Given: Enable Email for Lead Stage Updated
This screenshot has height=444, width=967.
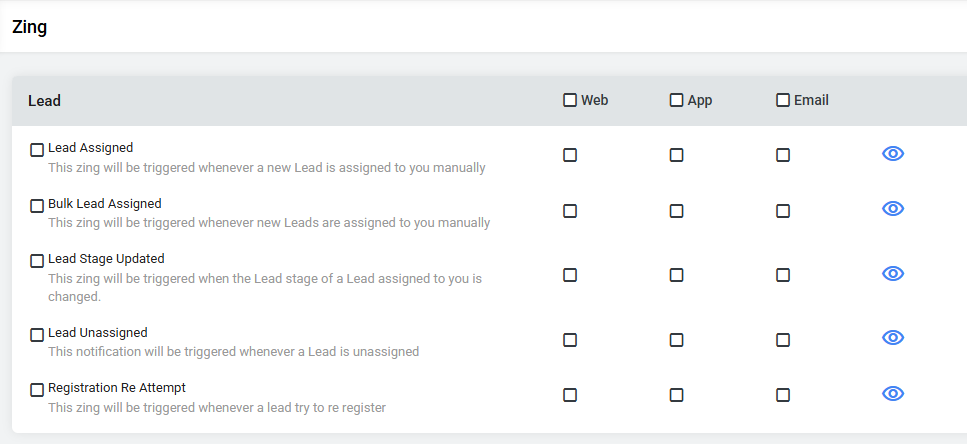Looking at the screenshot, I should pos(783,274).
